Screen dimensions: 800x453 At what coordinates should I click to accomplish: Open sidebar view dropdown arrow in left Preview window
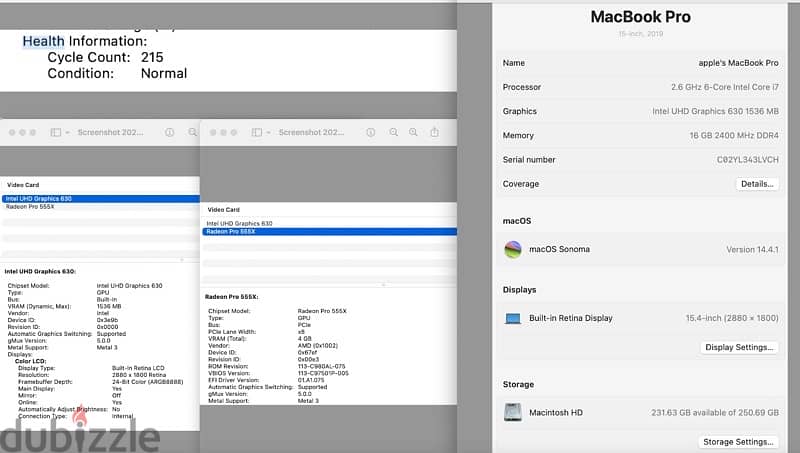(x=67, y=133)
